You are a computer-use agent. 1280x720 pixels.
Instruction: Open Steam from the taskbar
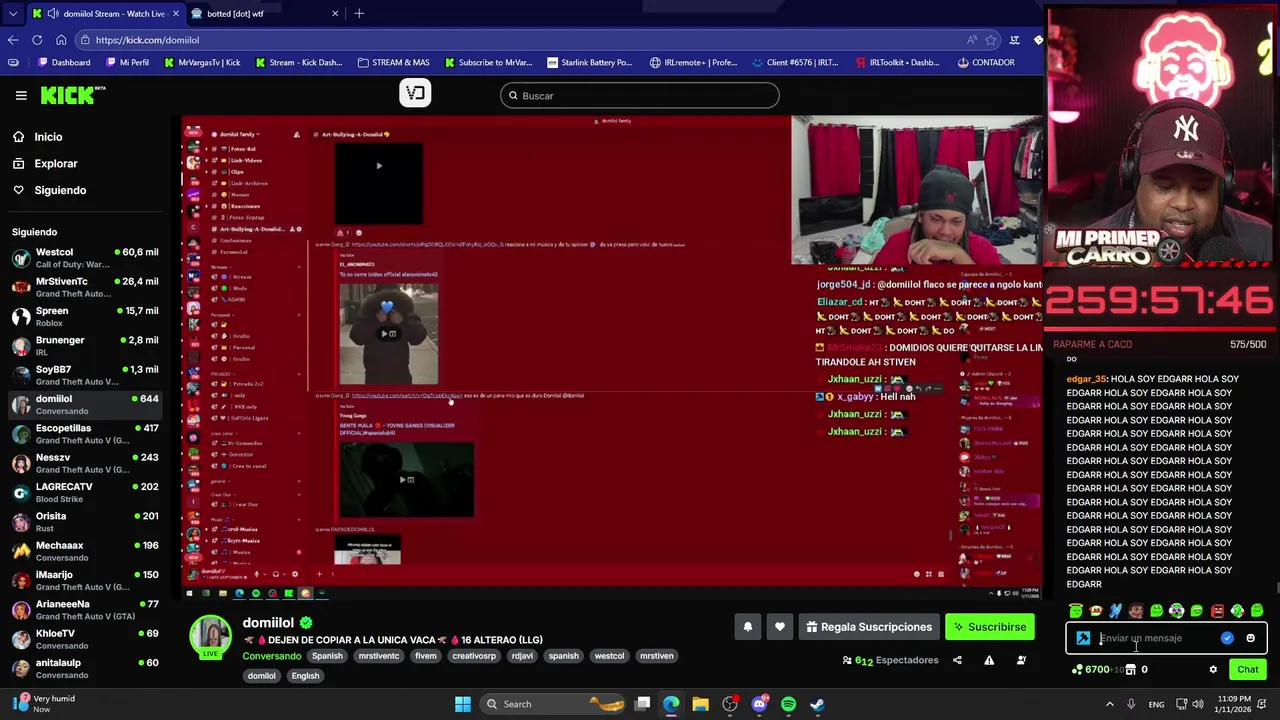click(x=817, y=704)
